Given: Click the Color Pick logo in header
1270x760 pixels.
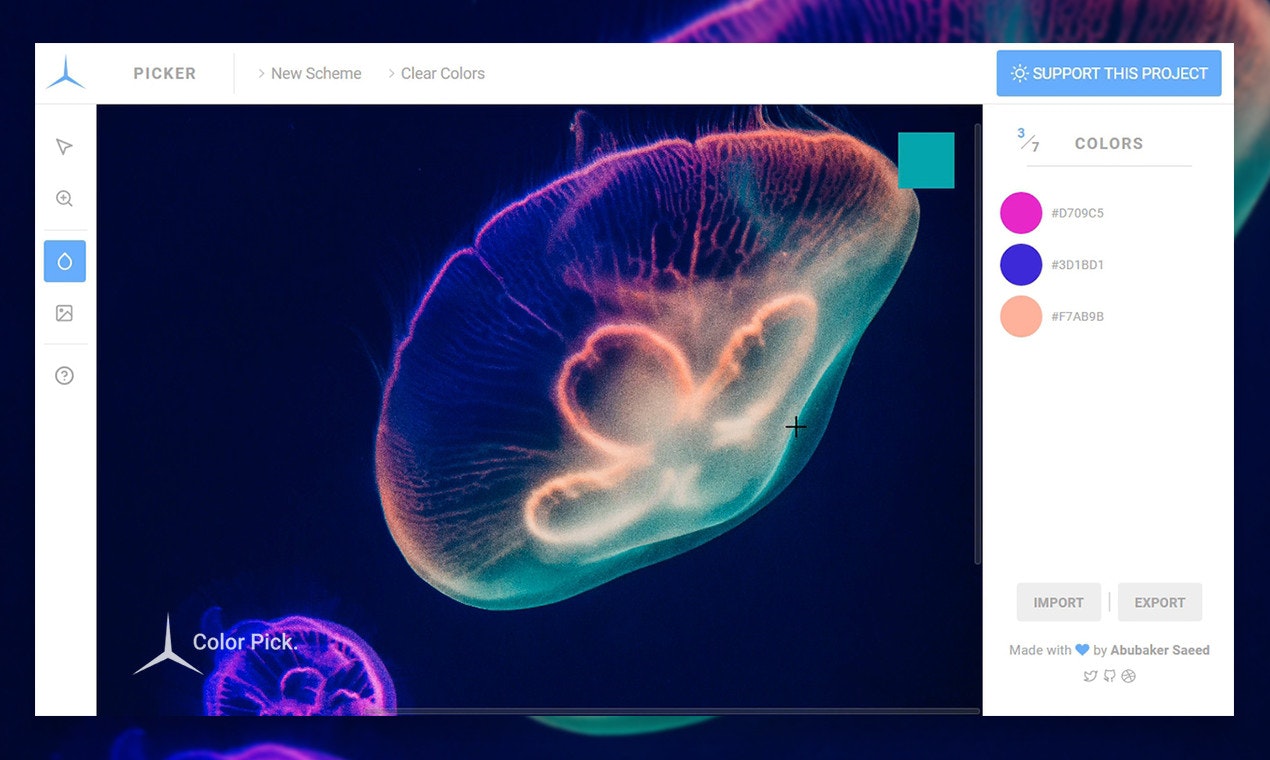Looking at the screenshot, I should 65,73.
